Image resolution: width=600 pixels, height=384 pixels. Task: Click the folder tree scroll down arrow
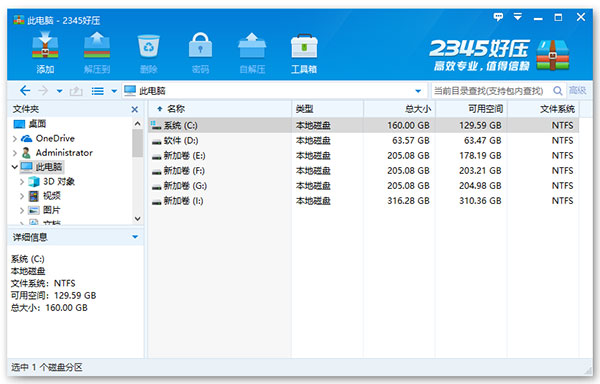click(137, 219)
